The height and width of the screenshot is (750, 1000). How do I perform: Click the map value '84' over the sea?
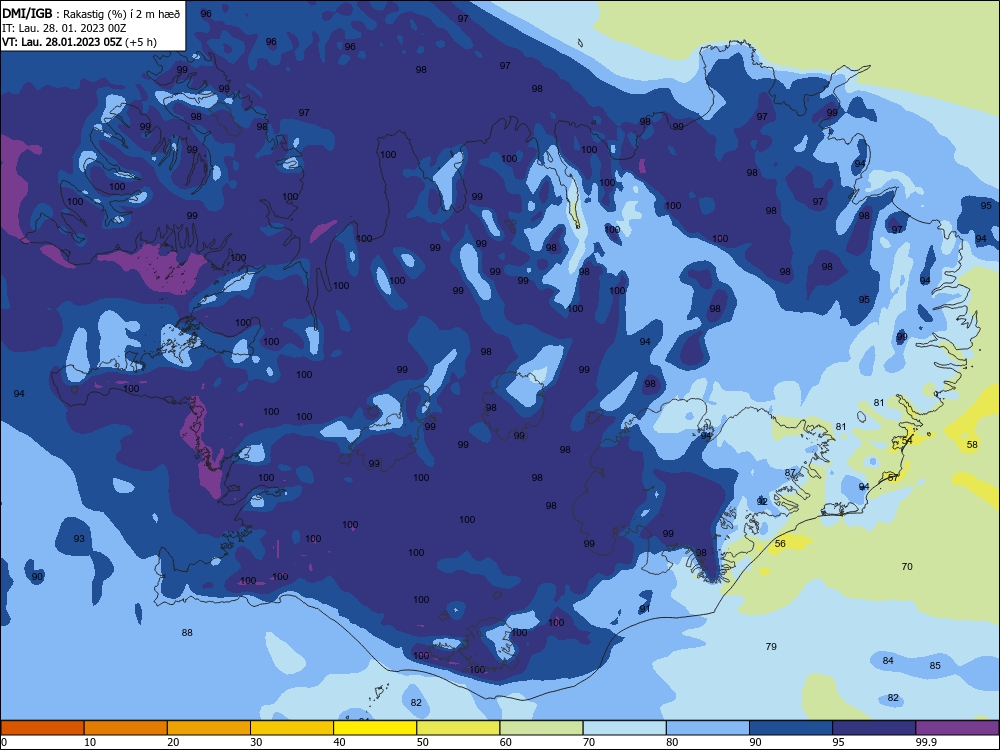point(888,661)
